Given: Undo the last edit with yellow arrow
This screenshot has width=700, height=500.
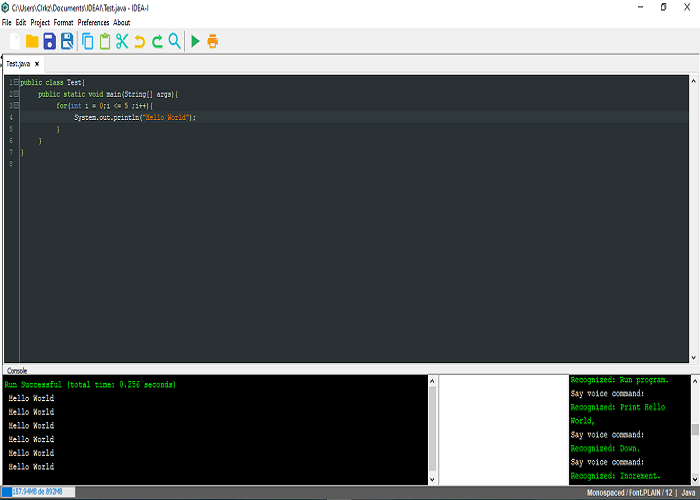Looking at the screenshot, I should pos(140,41).
